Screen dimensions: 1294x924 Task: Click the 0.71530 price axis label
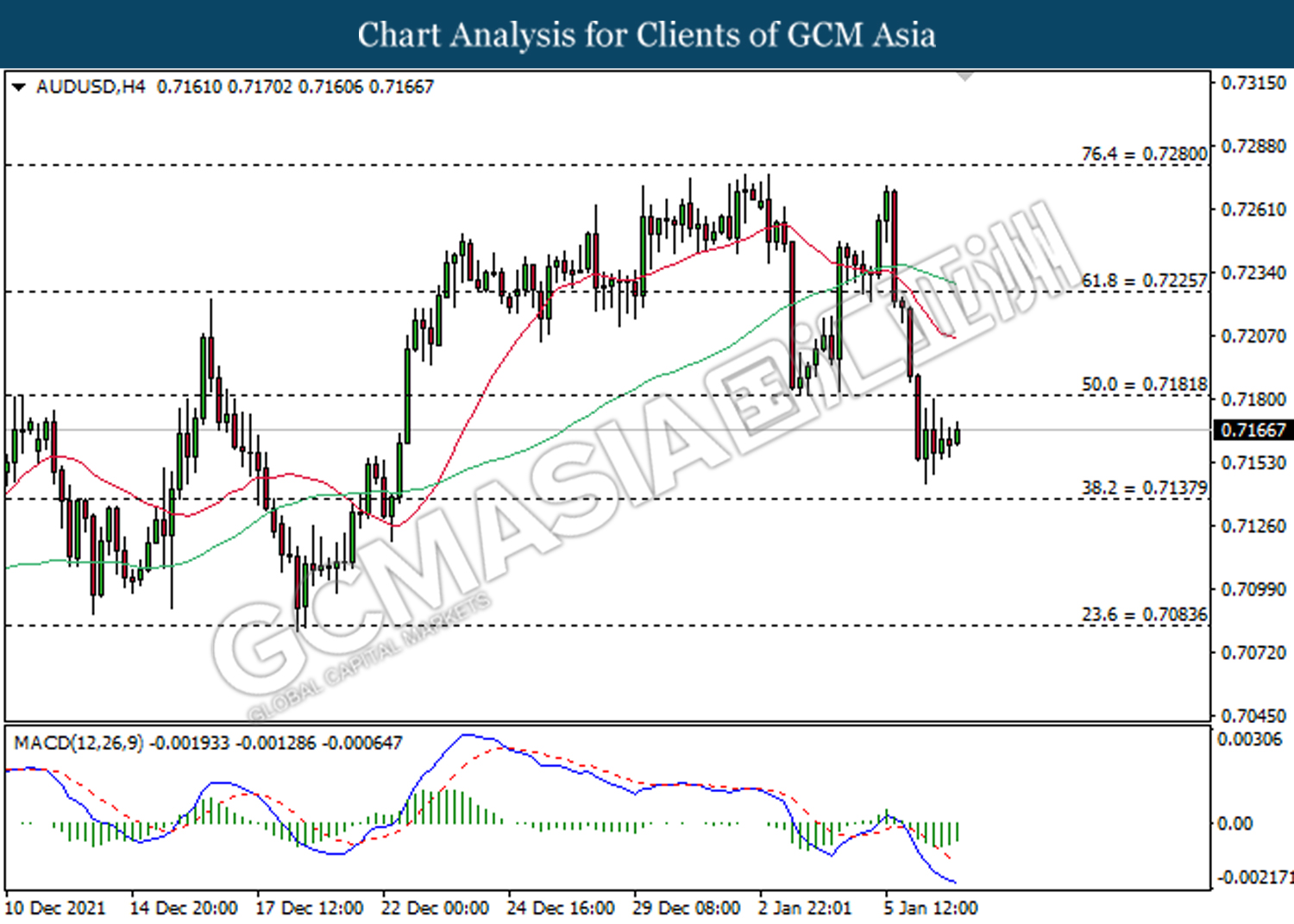[1253, 462]
